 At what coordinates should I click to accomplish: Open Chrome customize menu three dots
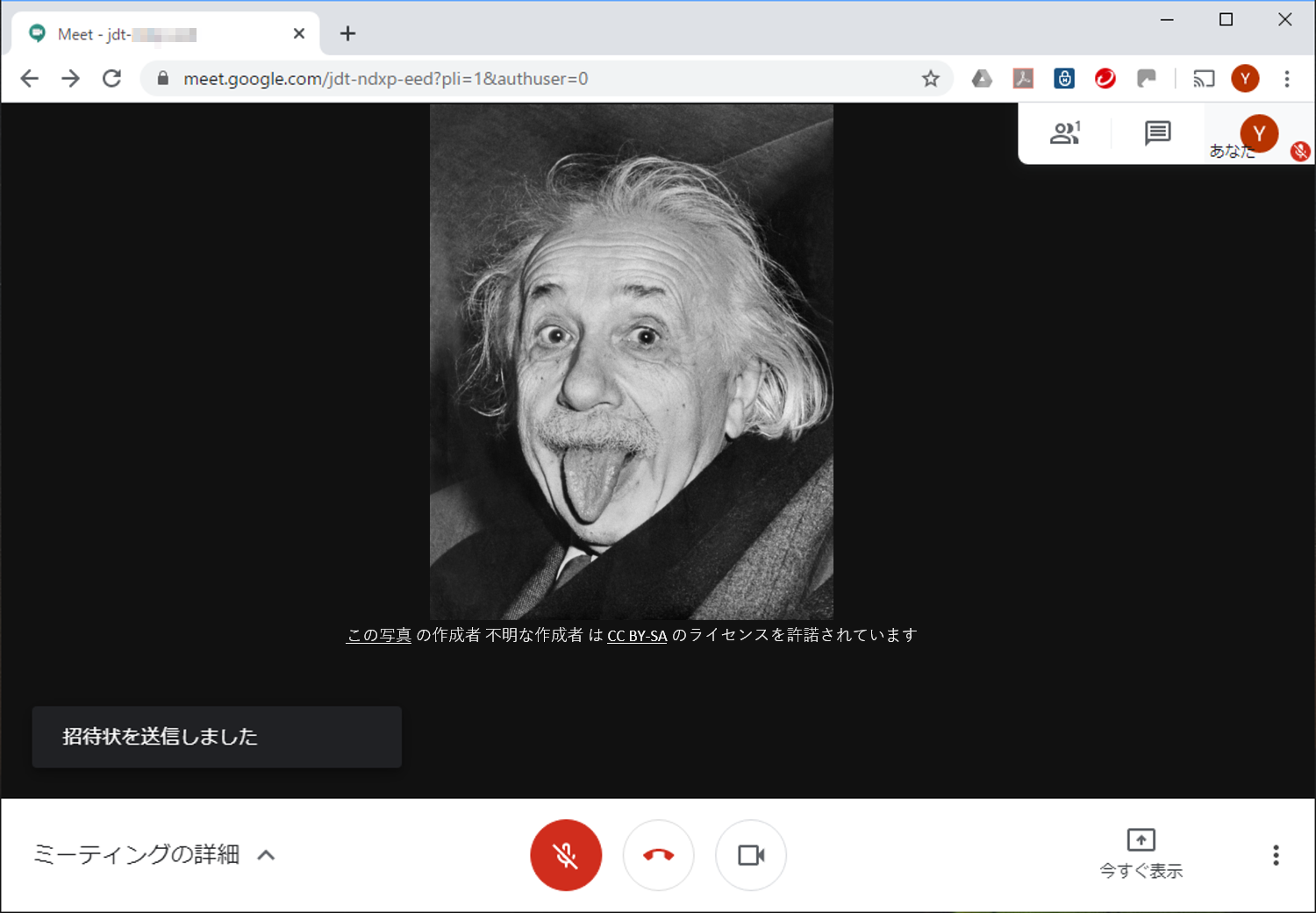[1287, 79]
